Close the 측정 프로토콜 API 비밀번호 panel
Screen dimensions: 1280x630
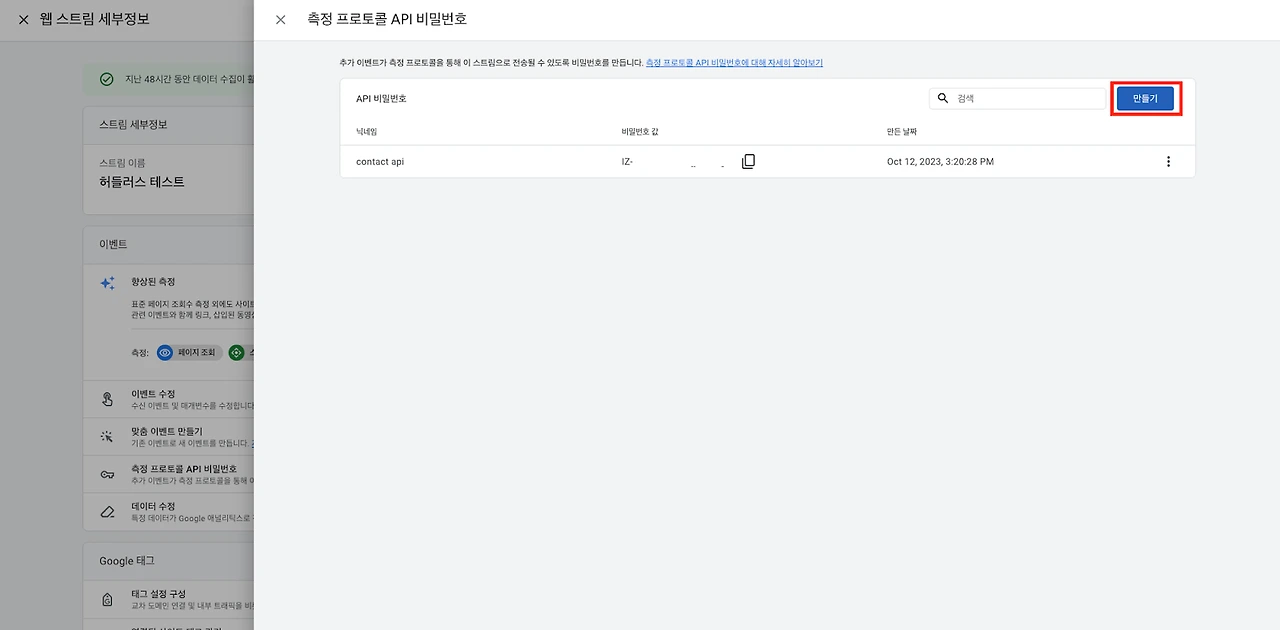click(x=280, y=19)
